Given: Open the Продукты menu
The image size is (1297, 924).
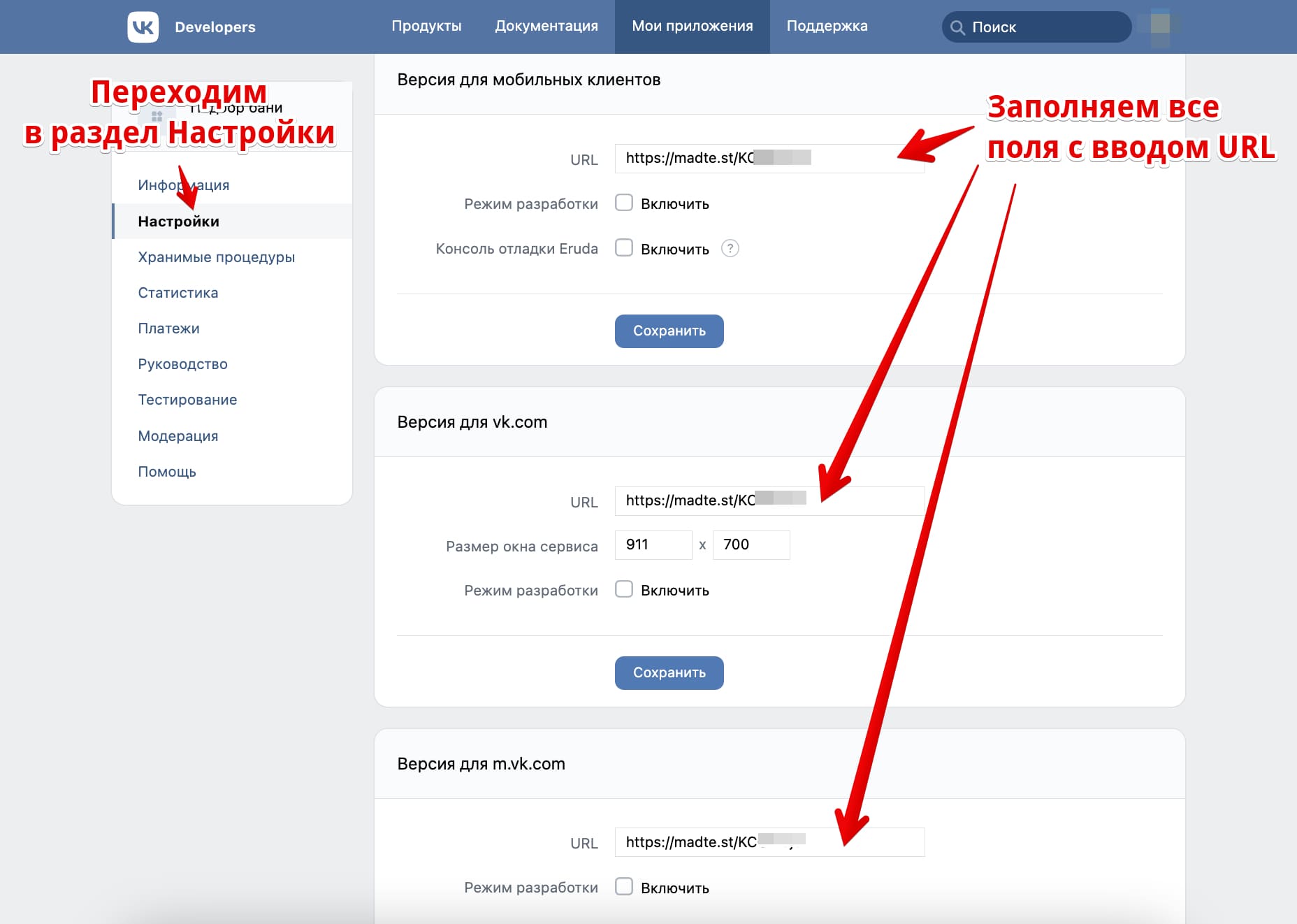Looking at the screenshot, I should (x=426, y=26).
